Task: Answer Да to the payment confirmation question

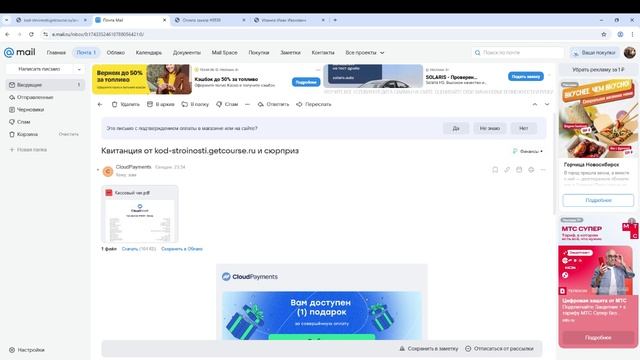Action: [x=456, y=128]
